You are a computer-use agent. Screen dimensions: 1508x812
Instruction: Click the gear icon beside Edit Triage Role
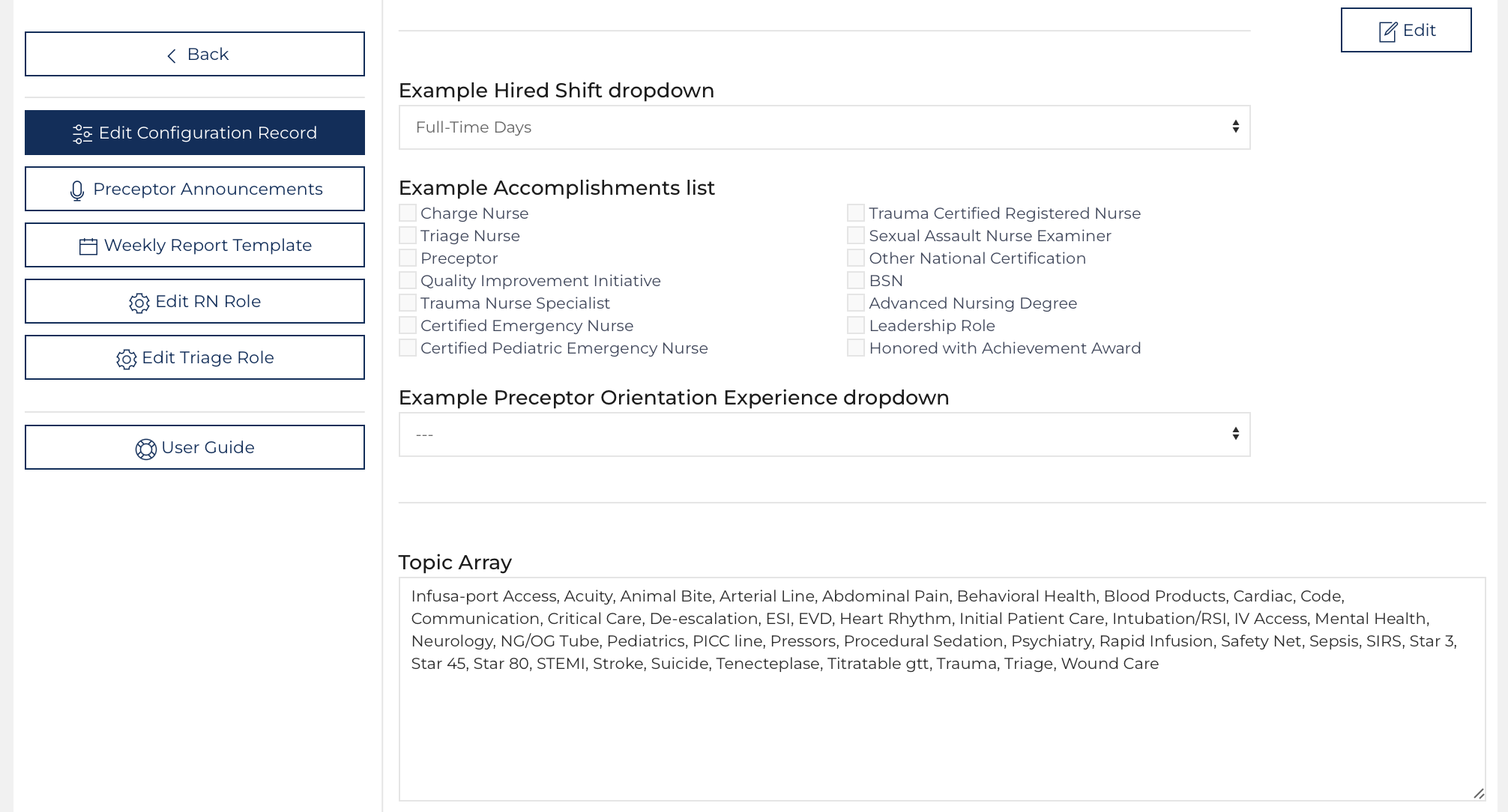[127, 360]
